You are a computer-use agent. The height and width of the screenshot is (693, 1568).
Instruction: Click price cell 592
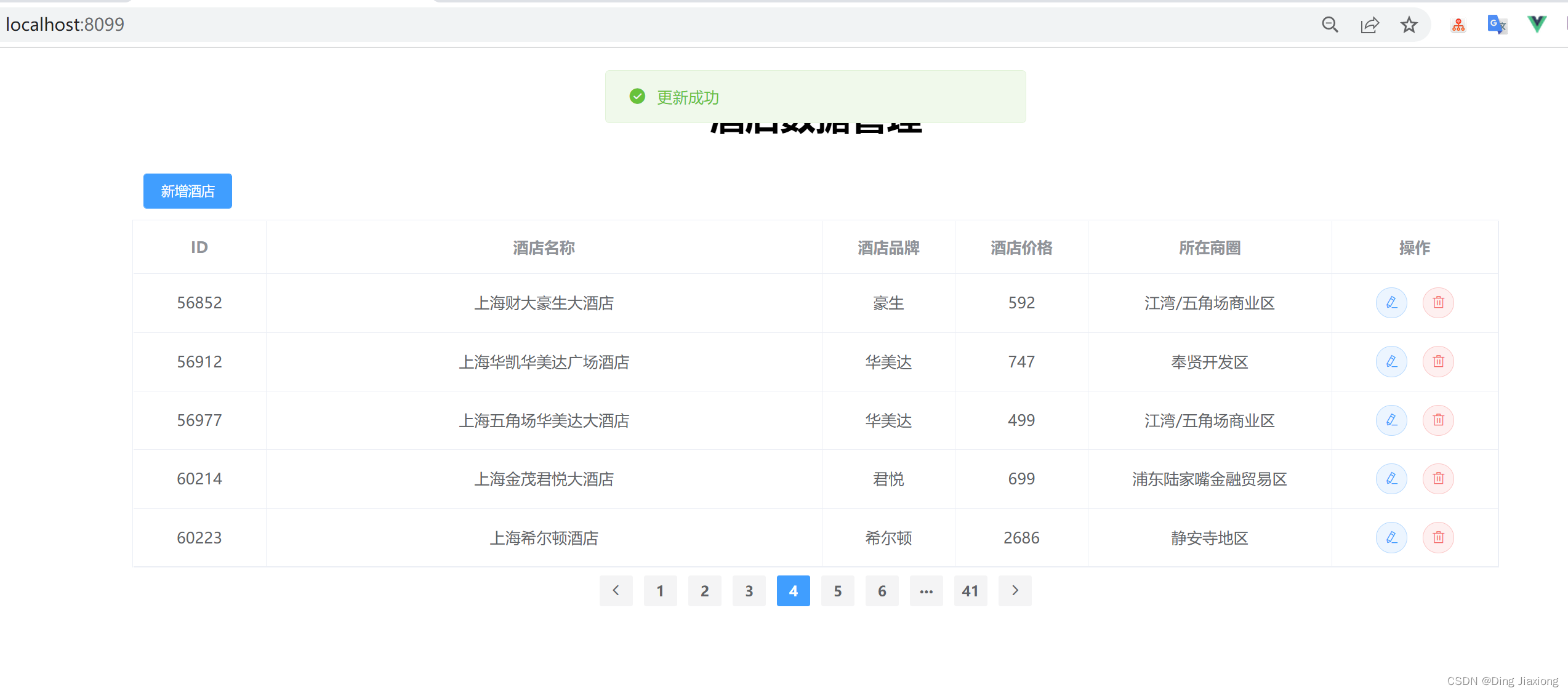point(1021,303)
